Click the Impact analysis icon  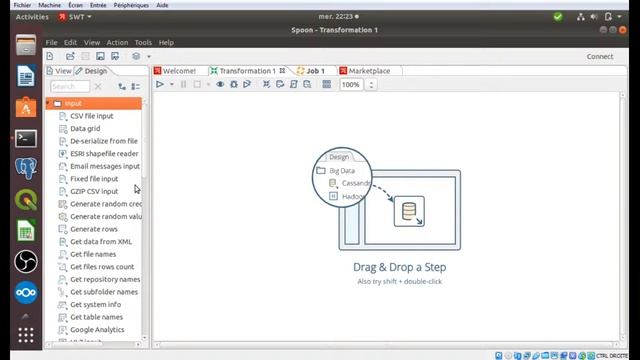280,84
